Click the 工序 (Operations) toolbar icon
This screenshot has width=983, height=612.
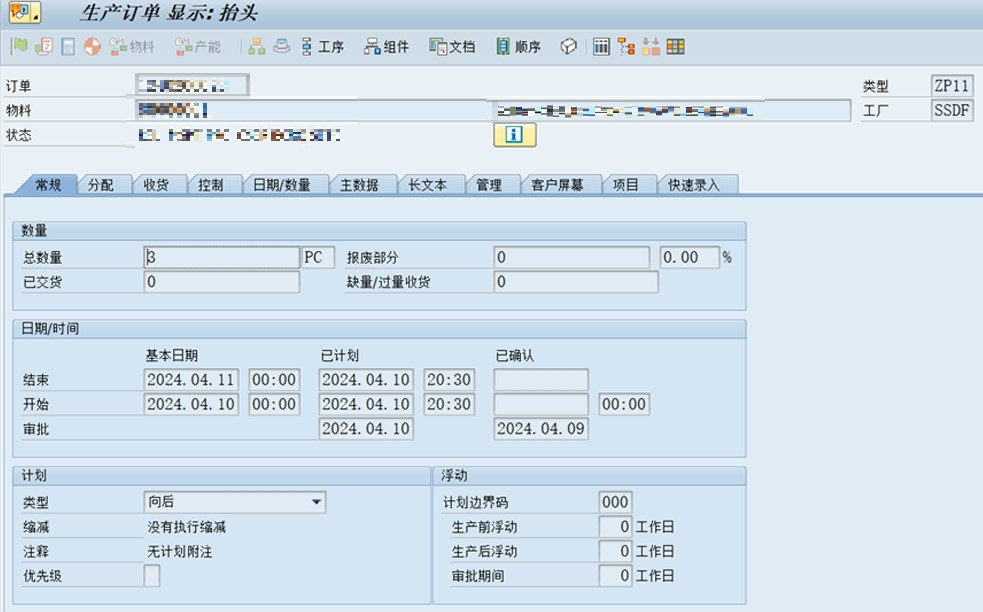click(x=321, y=47)
